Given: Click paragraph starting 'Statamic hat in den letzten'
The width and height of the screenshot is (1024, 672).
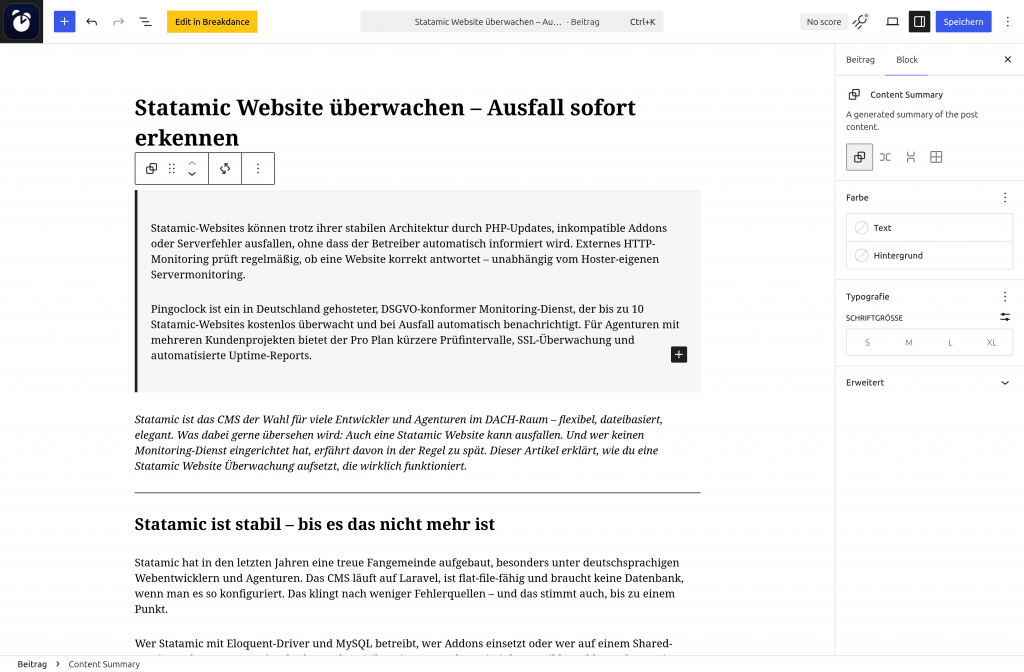Looking at the screenshot, I should click(409, 586).
